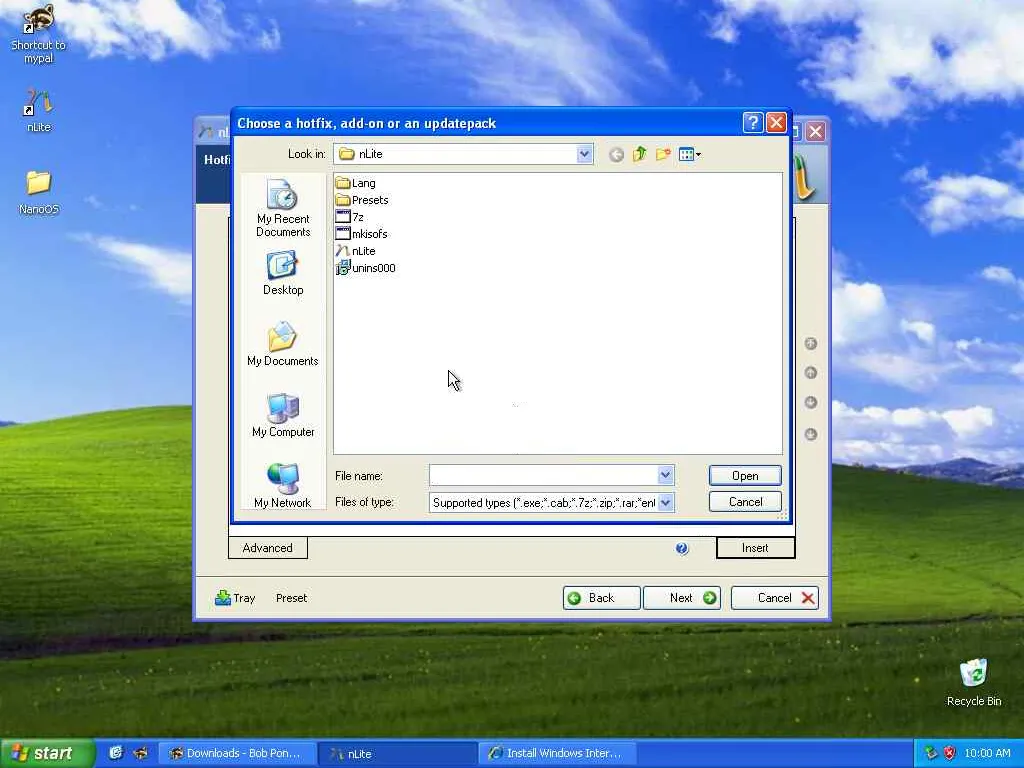Go to Desktop in the places bar

pos(283,275)
